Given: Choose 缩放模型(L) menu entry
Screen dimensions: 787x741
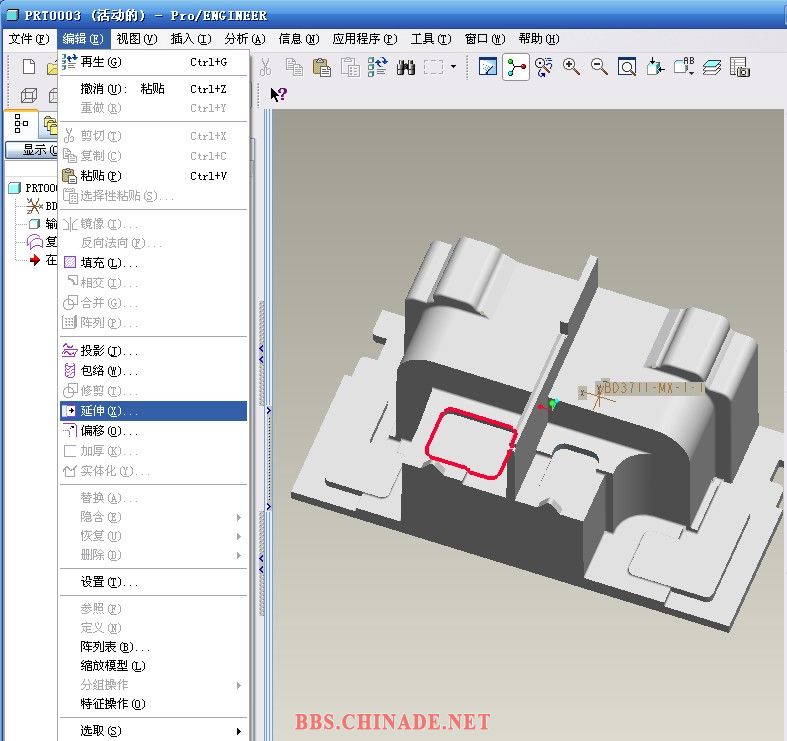Looking at the screenshot, I should (x=154, y=666).
